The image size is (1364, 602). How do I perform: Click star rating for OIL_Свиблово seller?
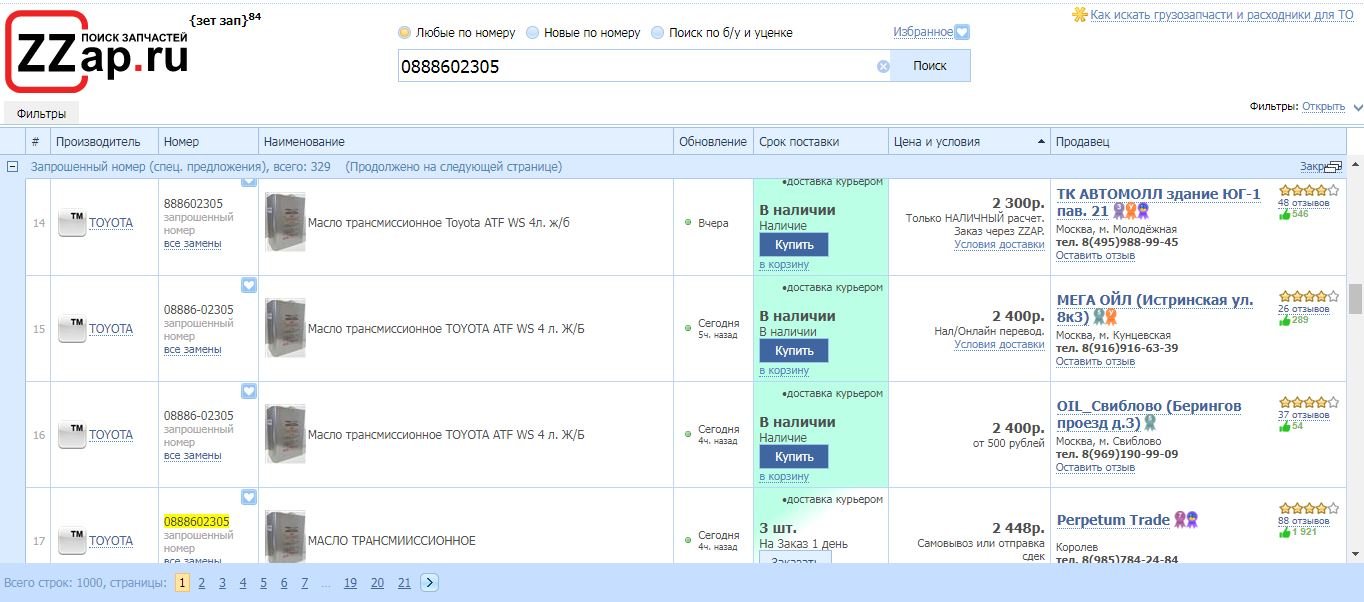[1309, 402]
